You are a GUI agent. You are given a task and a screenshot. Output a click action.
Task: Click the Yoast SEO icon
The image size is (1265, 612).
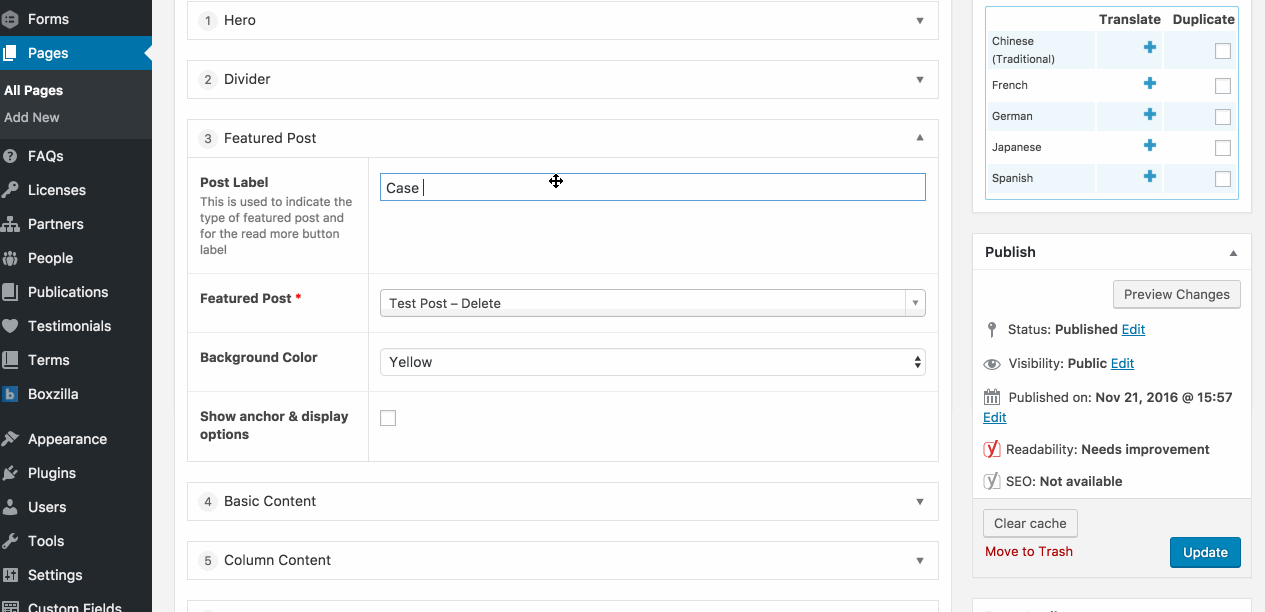click(992, 481)
